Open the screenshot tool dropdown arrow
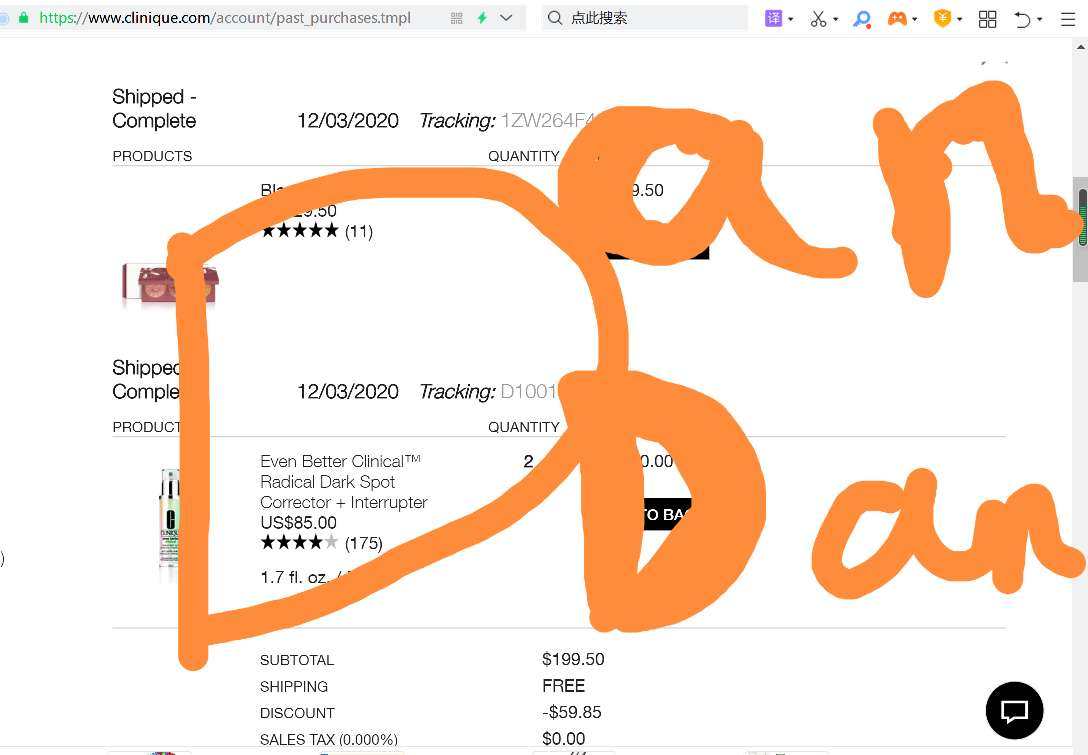Viewport: 1088px width, 755px height. pos(835,19)
